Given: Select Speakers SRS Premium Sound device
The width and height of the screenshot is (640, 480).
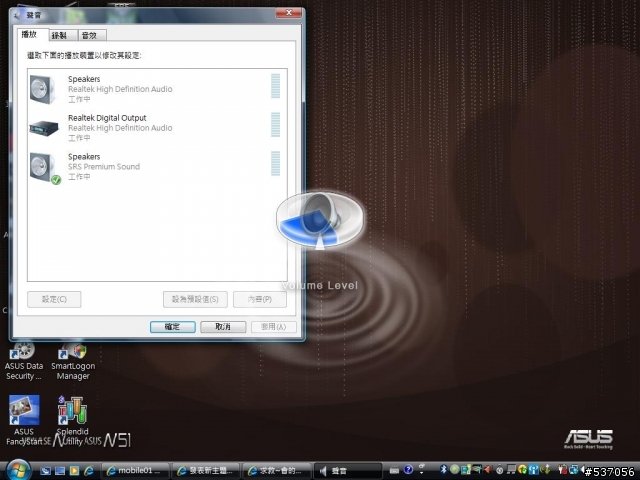Looking at the screenshot, I should (157, 167).
